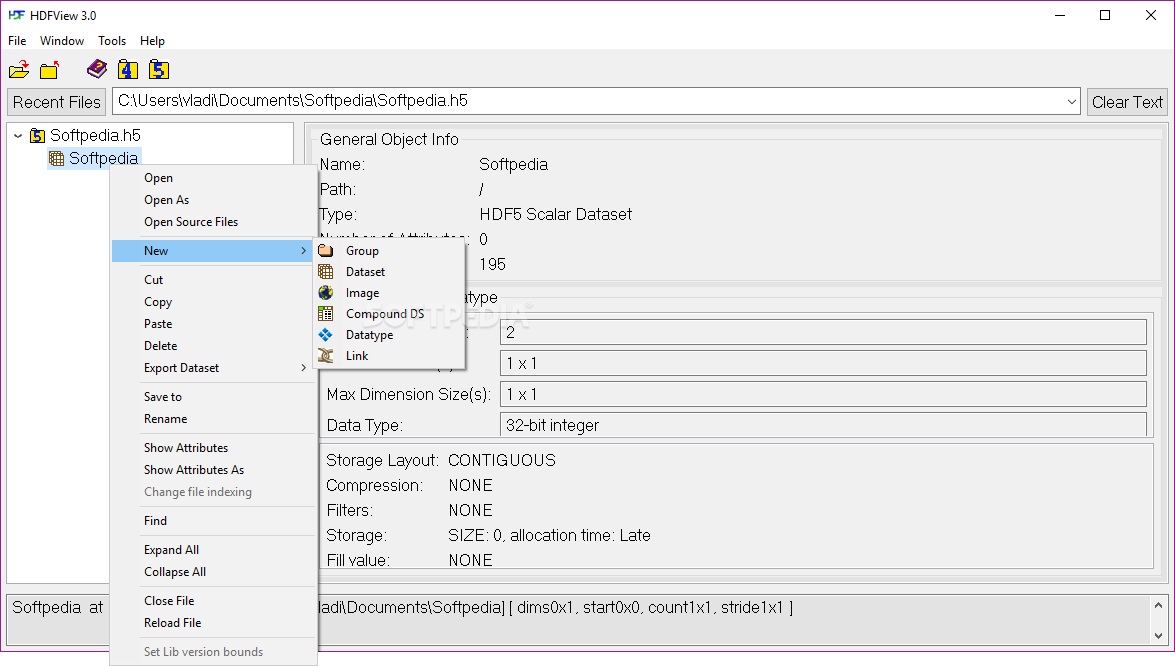Open the User's Guide book icon
Image resolution: width=1175 pixels, height=666 pixels.
tap(97, 70)
